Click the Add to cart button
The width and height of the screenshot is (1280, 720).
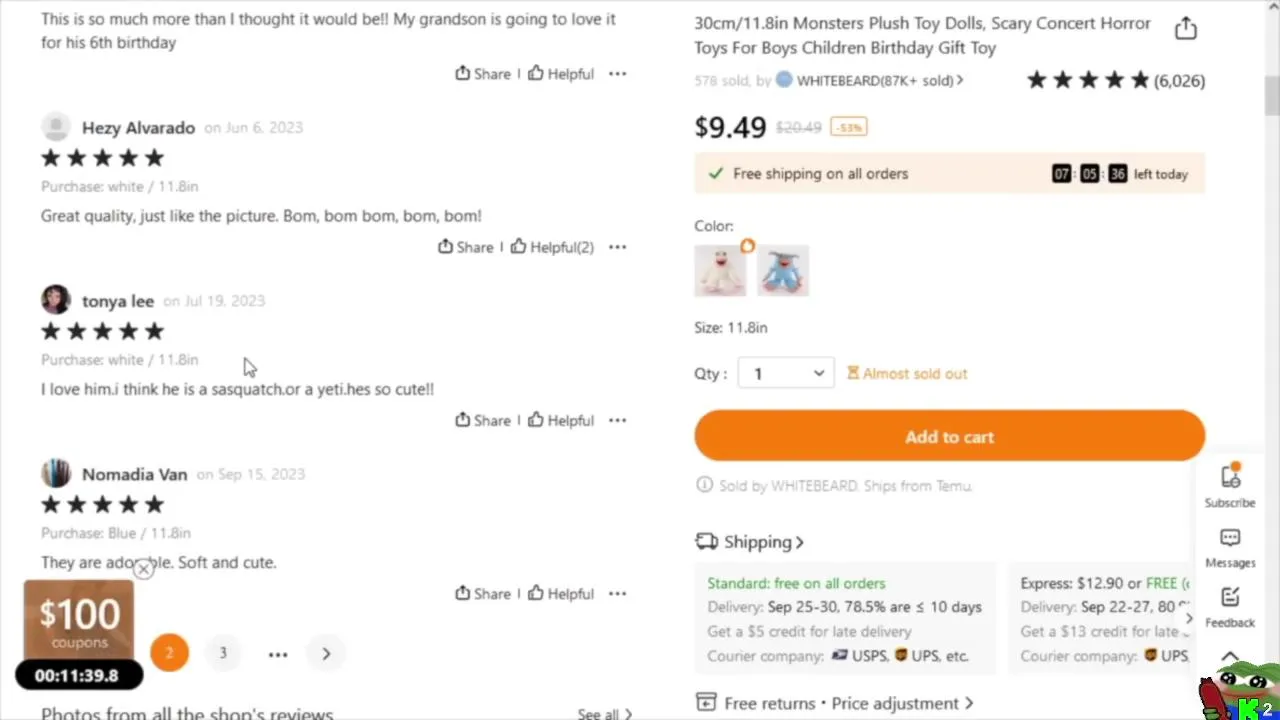[x=949, y=437]
